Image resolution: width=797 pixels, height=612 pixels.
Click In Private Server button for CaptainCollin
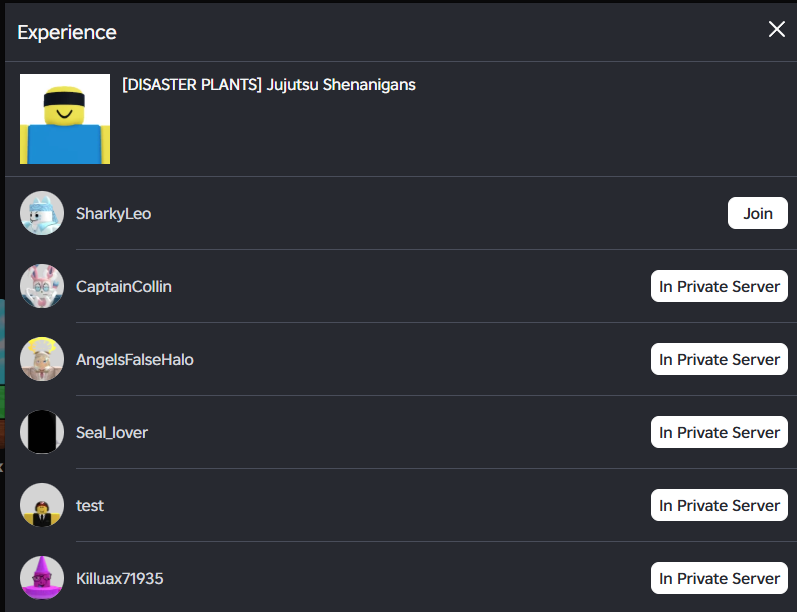[719, 286]
